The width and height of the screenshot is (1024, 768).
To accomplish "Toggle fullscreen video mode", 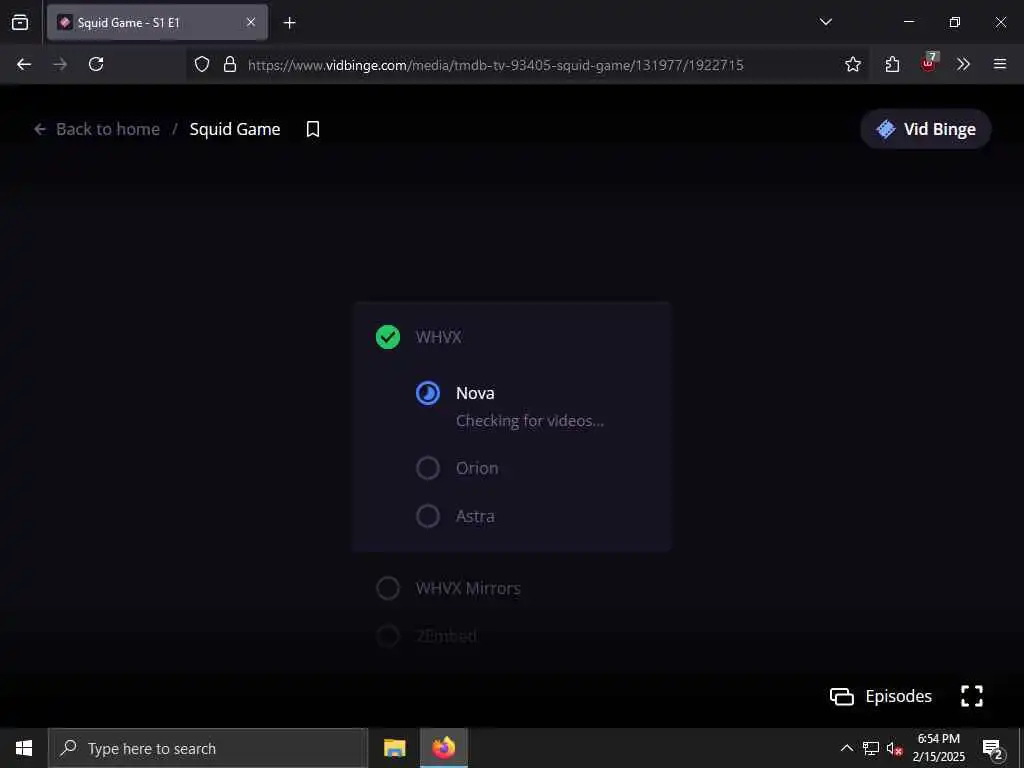I will [972, 696].
